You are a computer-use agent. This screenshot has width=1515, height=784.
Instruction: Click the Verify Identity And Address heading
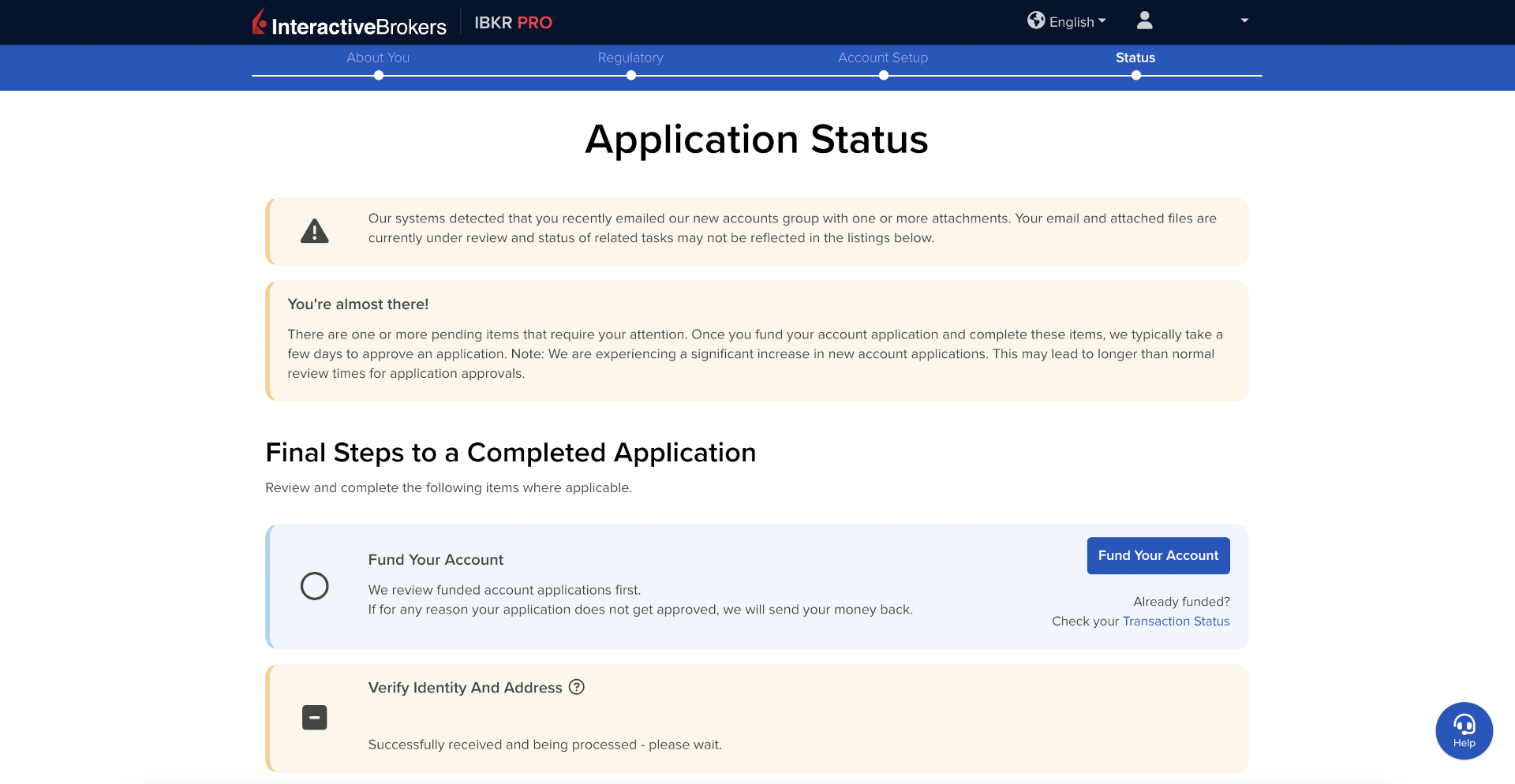click(x=465, y=688)
